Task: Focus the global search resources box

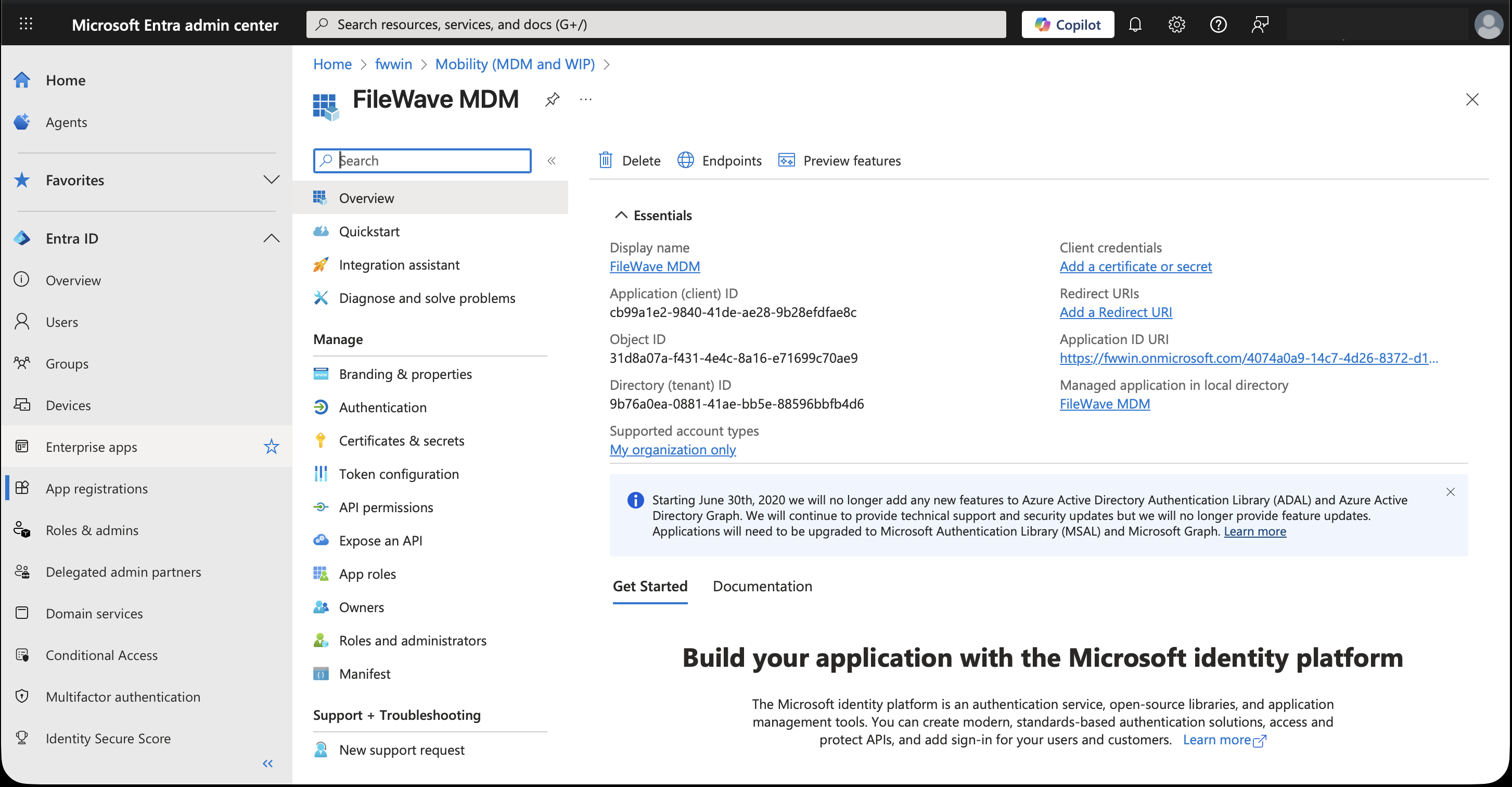Action: [656, 24]
